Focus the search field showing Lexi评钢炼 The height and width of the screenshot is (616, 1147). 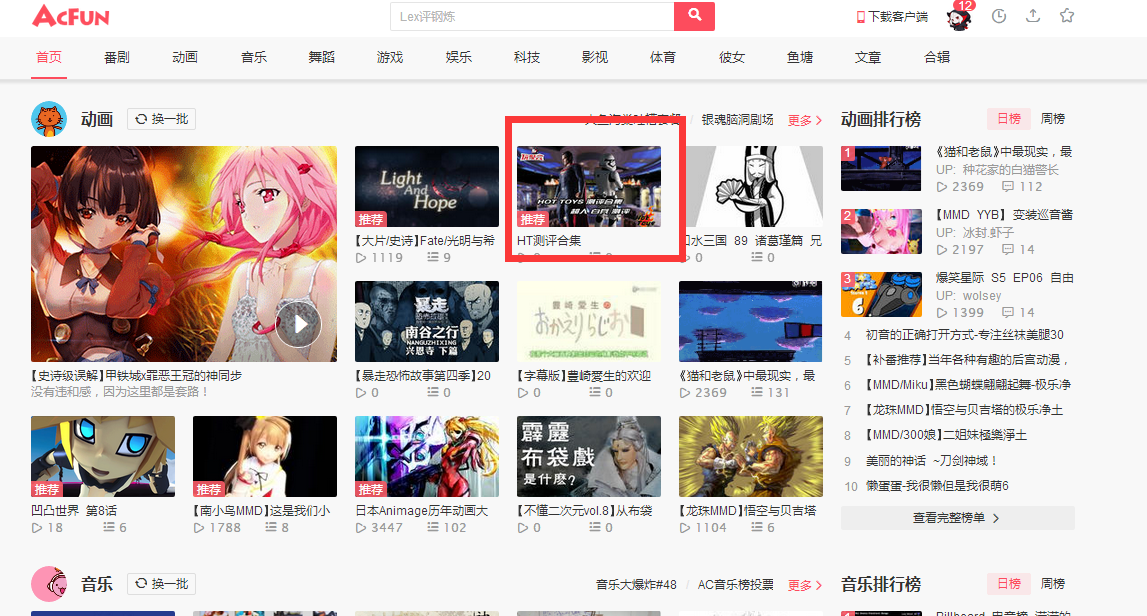[x=533, y=16]
